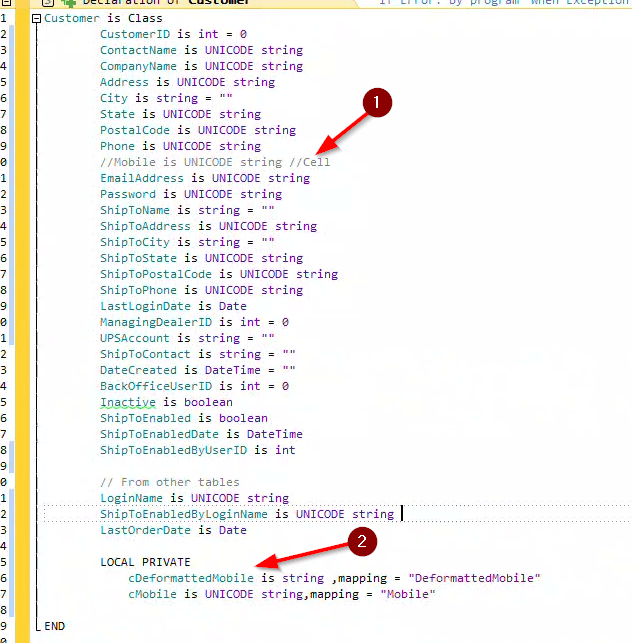Click the City is string line
This screenshot has width=632, height=643.
167,98
